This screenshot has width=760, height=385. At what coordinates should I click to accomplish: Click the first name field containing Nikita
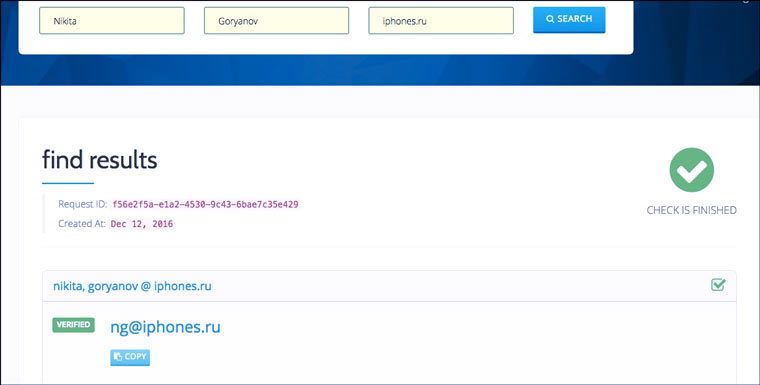click(x=111, y=21)
